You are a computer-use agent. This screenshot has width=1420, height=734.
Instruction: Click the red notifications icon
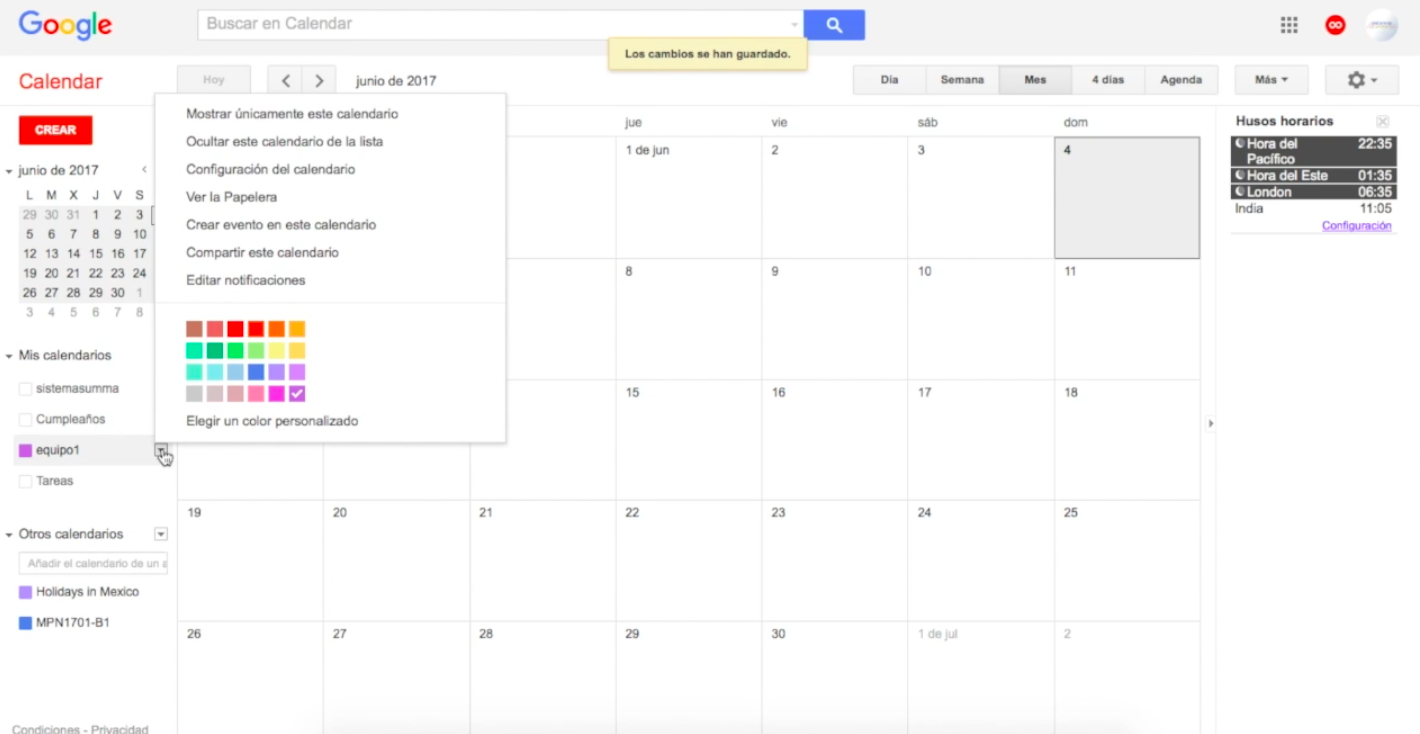(x=1335, y=26)
